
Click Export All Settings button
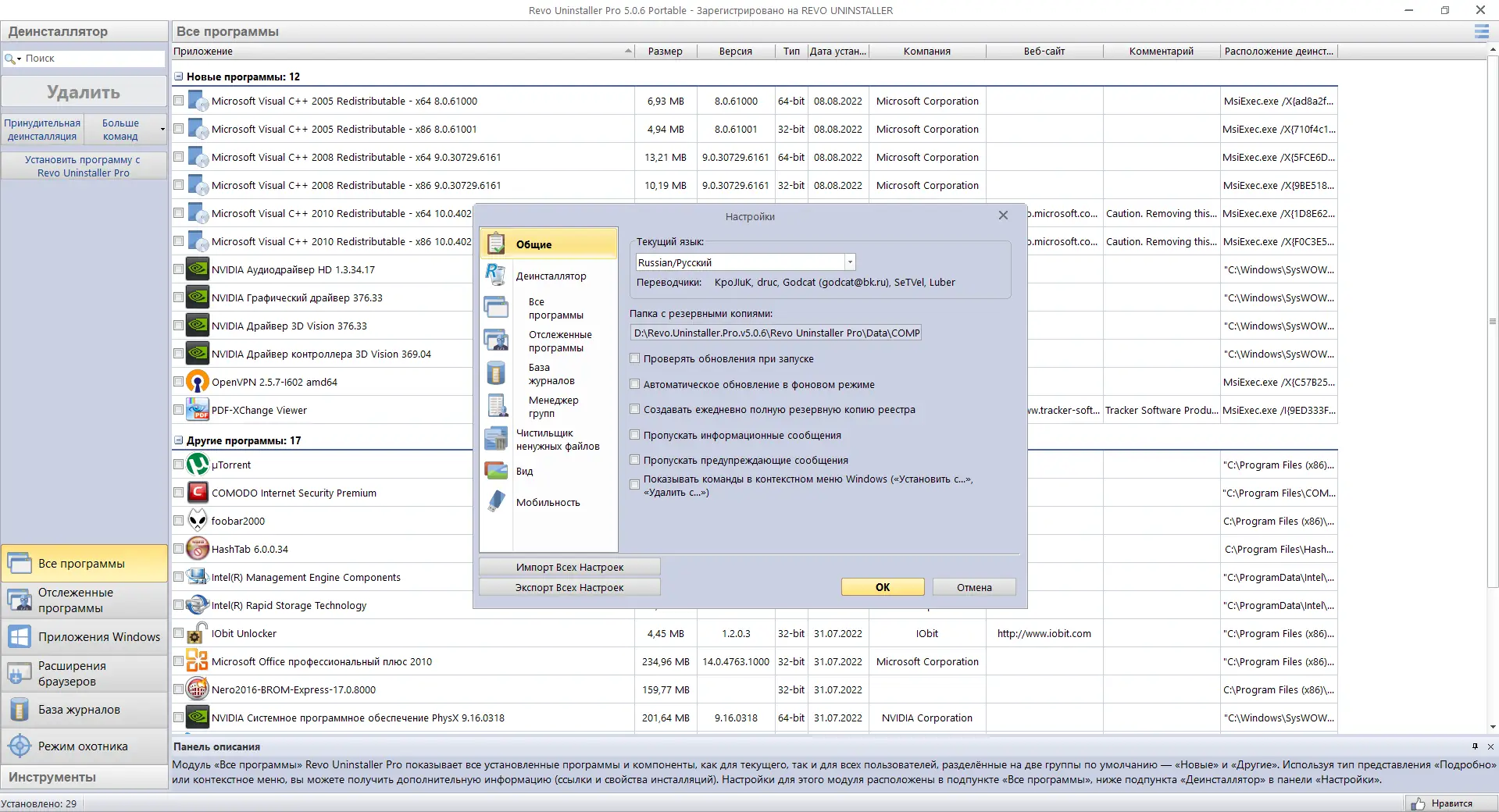point(569,587)
